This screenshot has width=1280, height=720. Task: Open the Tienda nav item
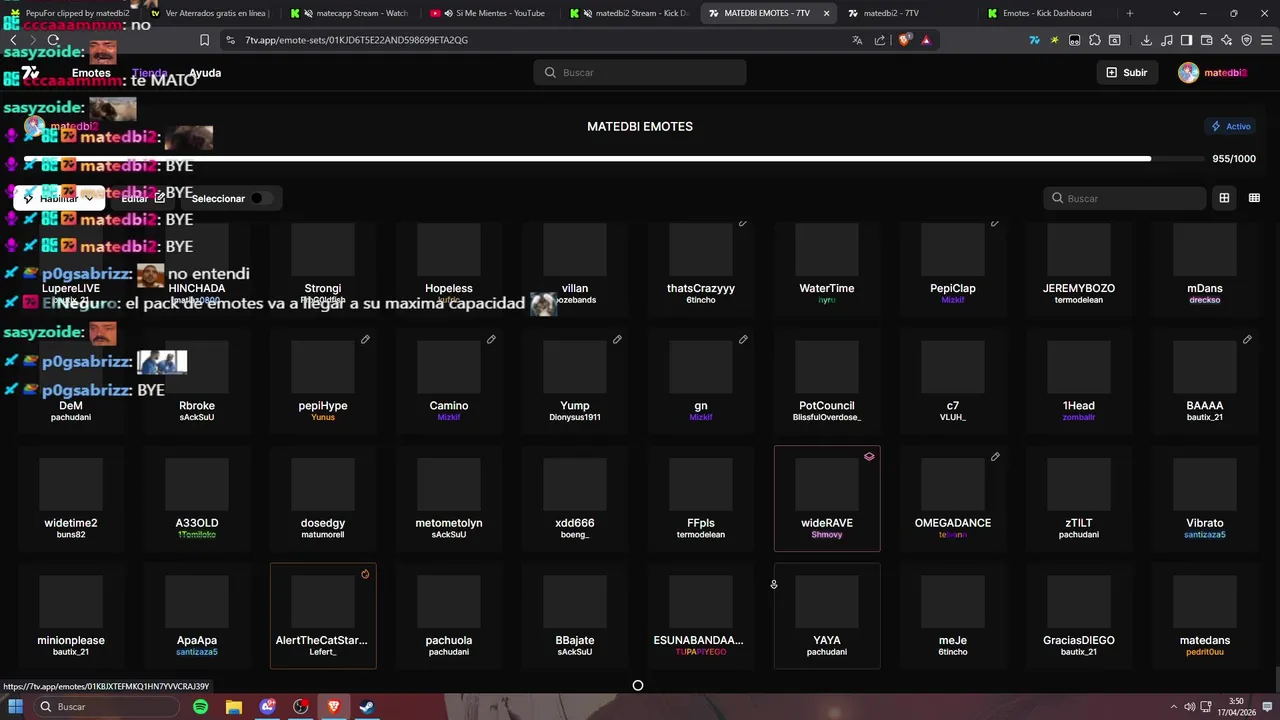pos(150,73)
